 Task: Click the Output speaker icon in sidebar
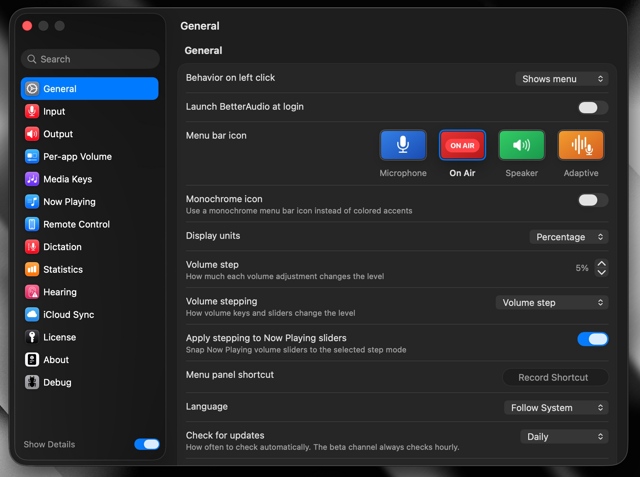tap(32, 134)
